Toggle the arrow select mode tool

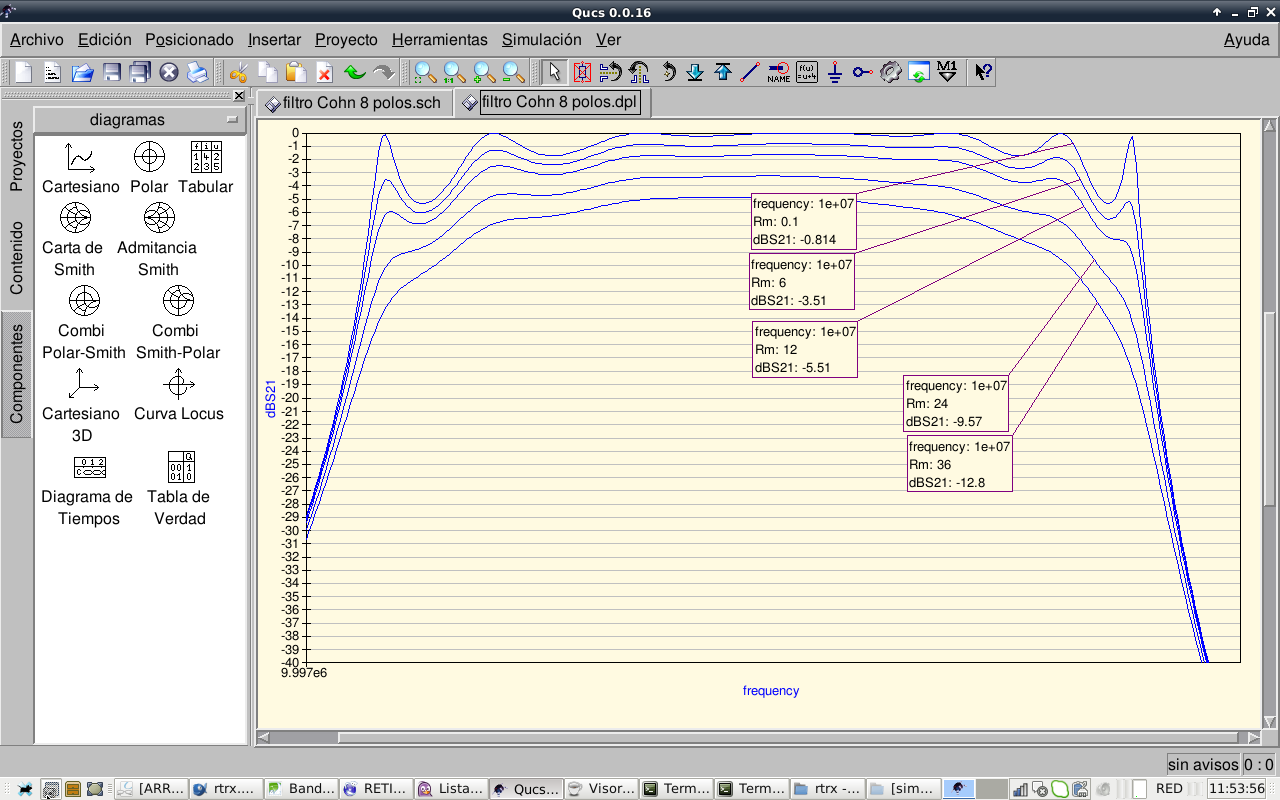(554, 72)
